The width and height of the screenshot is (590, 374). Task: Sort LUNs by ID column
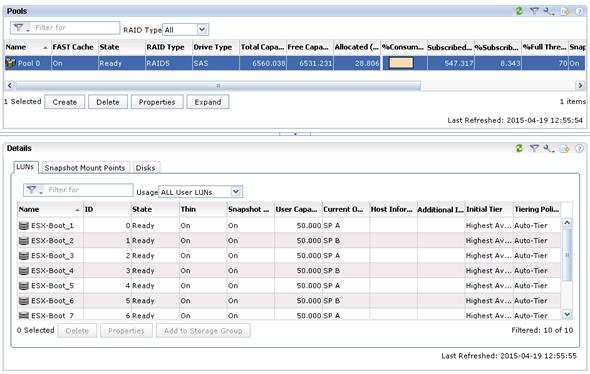tap(107, 210)
